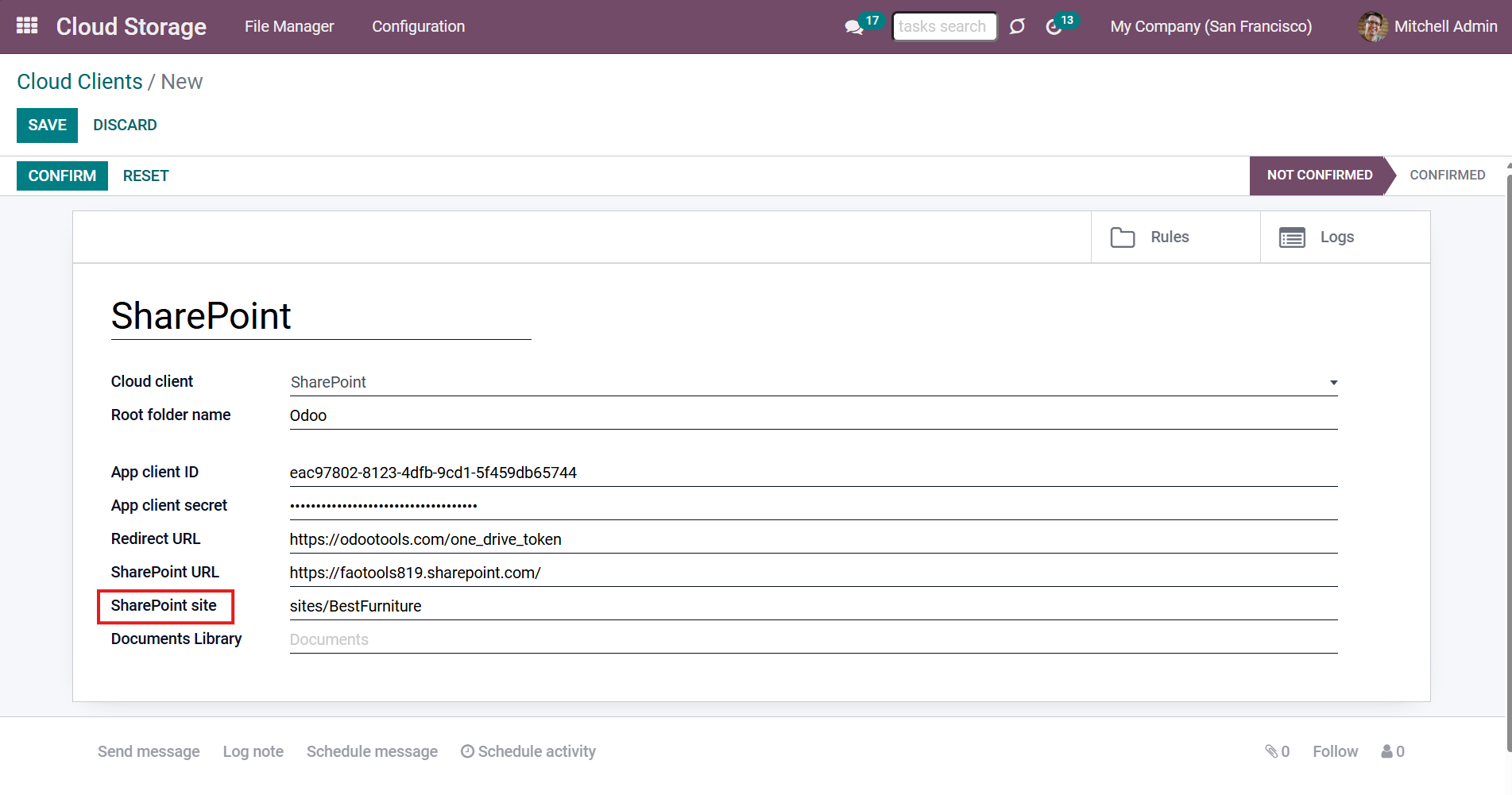
Task: Click the Reset button
Action: 146,176
